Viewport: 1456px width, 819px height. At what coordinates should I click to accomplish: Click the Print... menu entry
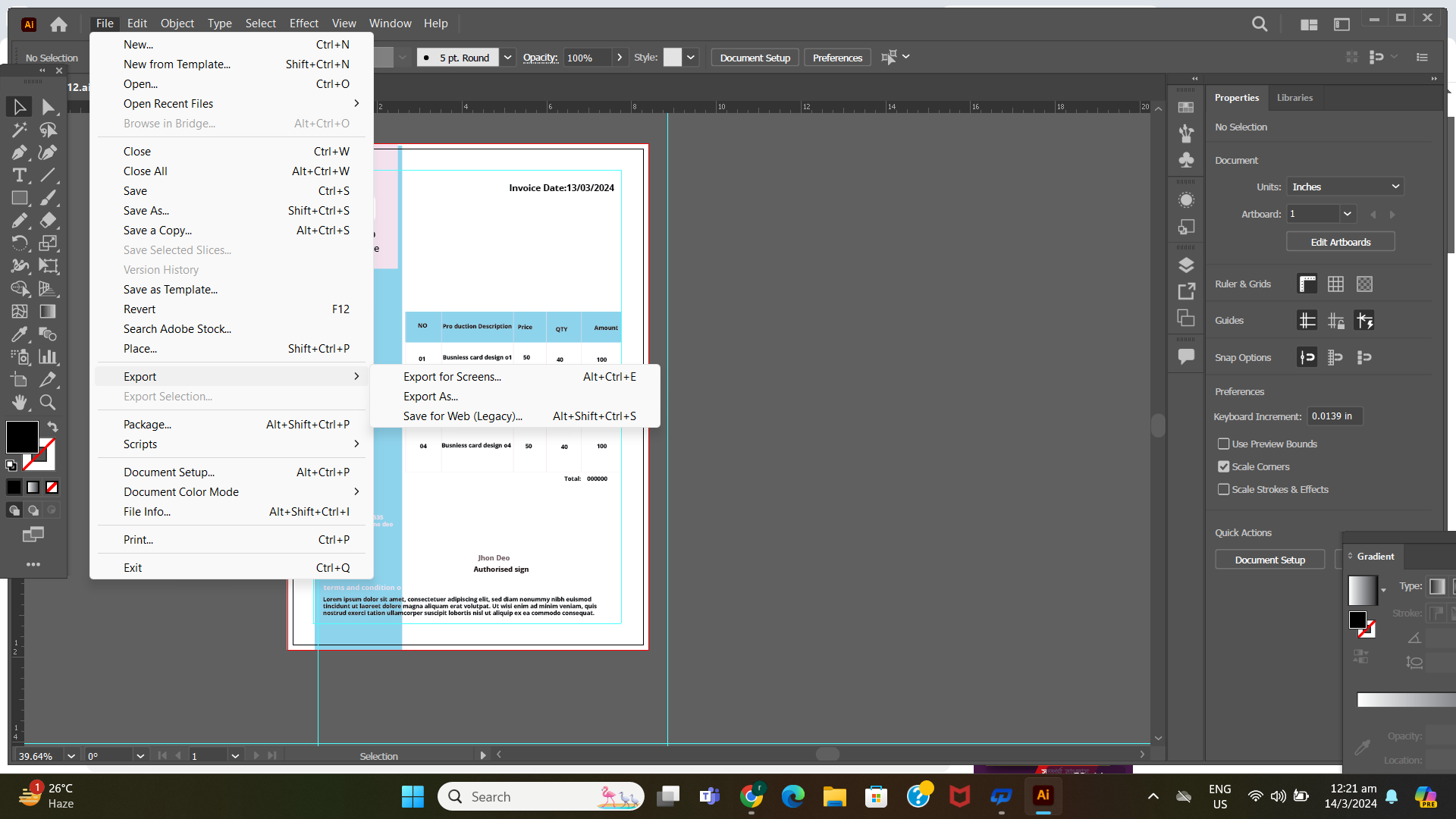coord(138,540)
